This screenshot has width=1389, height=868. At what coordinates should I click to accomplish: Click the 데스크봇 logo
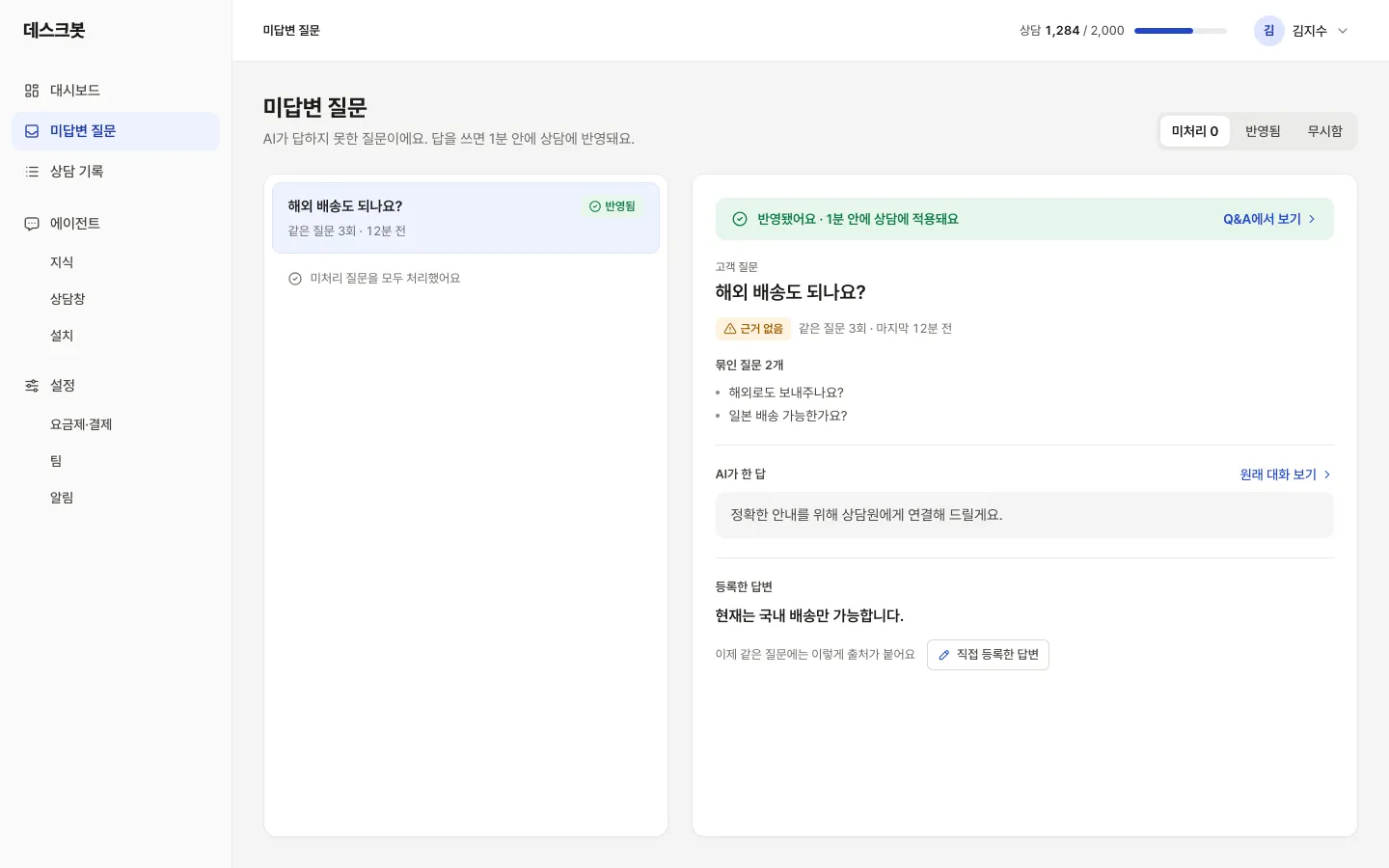click(x=54, y=30)
